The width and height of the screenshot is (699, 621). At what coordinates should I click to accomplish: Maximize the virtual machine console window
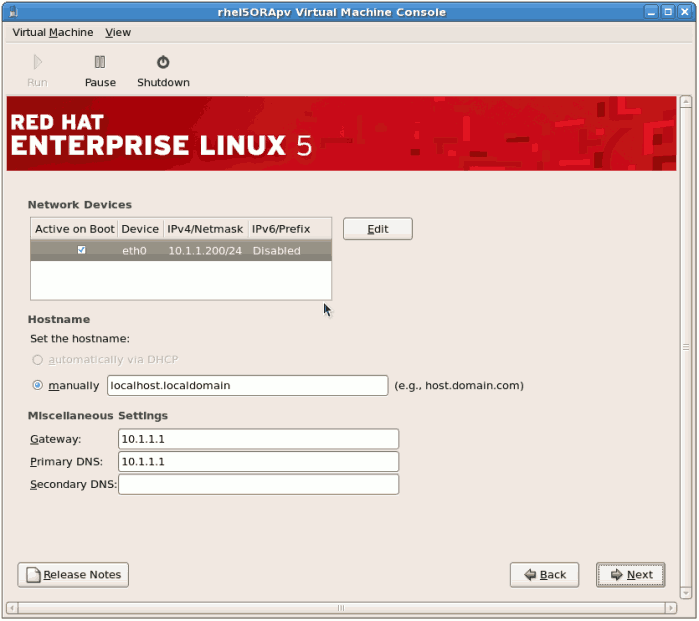tap(665, 11)
